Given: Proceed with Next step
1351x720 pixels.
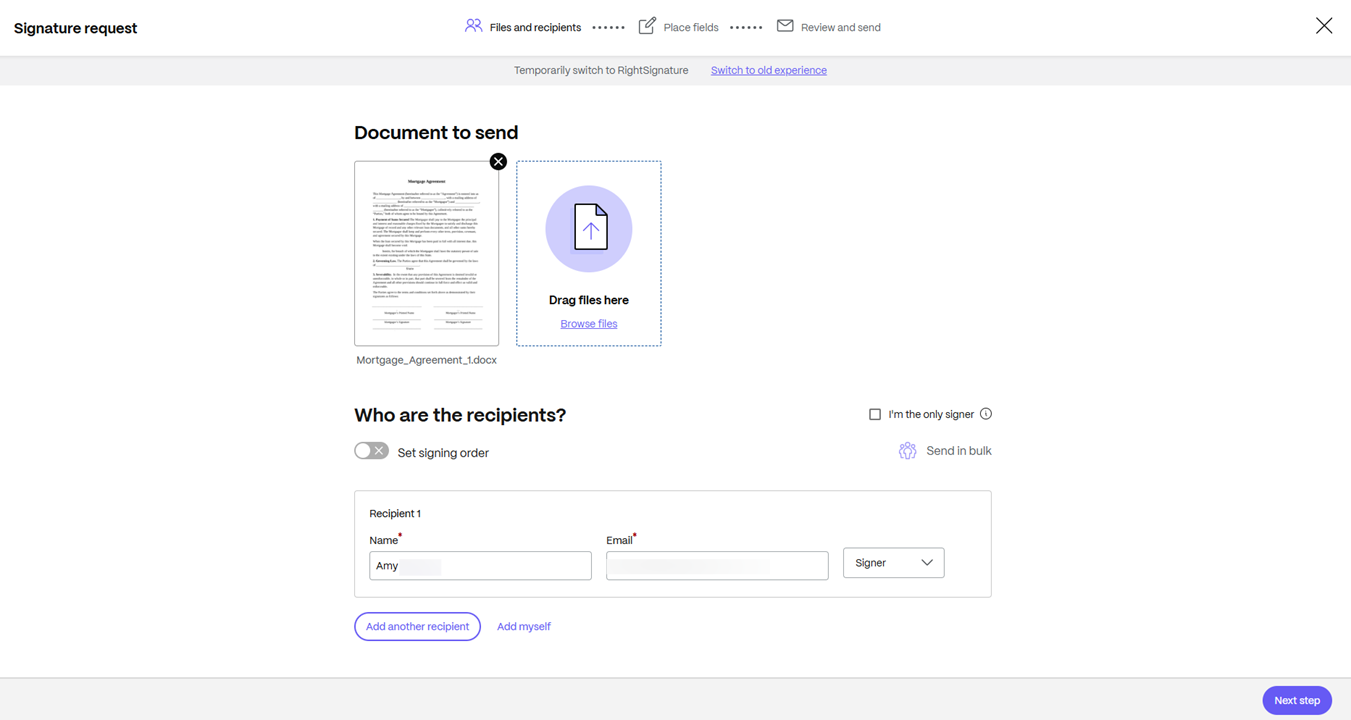Looking at the screenshot, I should coord(1296,700).
